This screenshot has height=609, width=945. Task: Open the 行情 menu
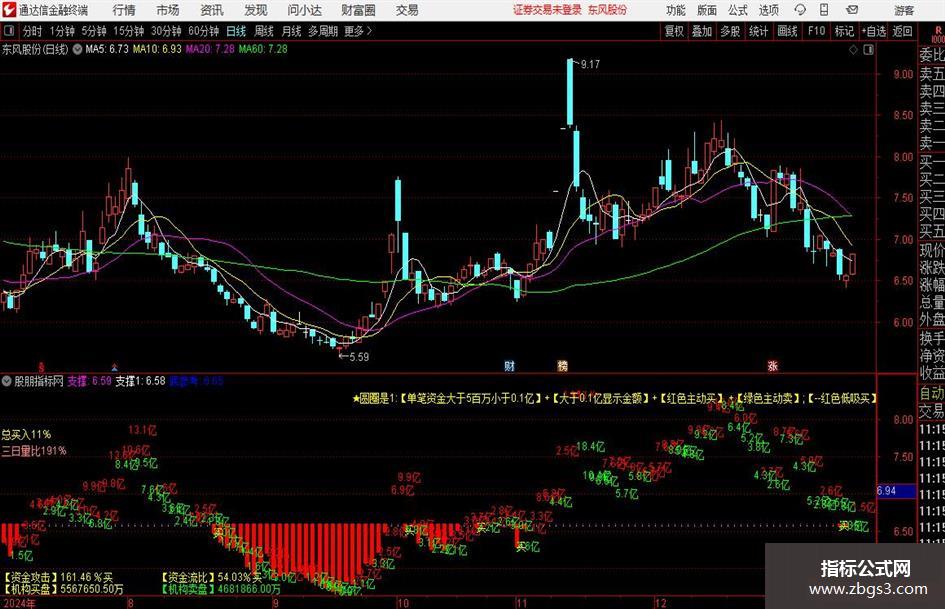click(x=124, y=10)
